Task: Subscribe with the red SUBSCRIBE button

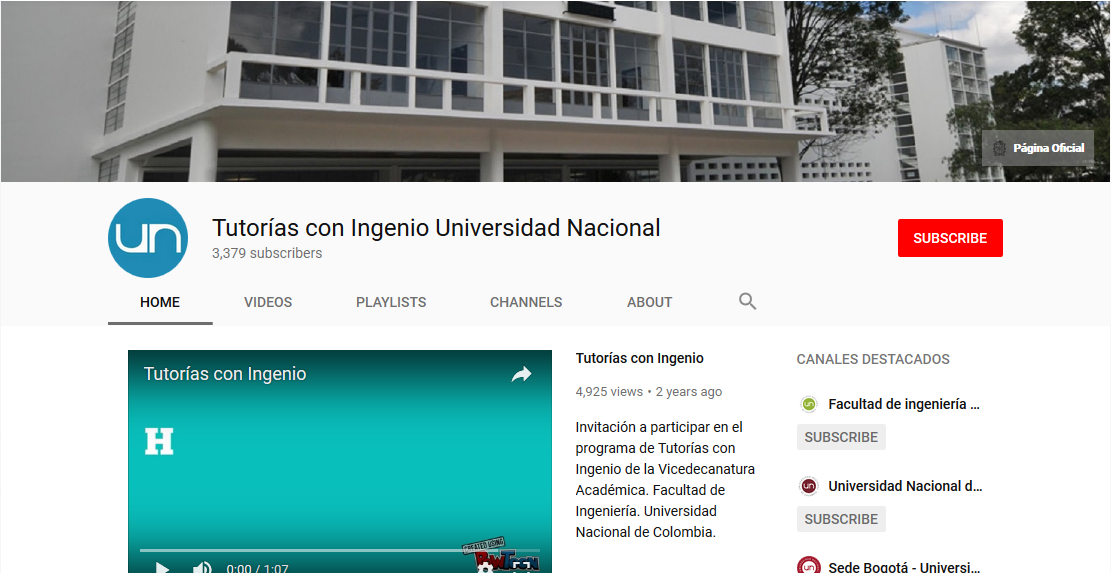Action: (x=950, y=238)
